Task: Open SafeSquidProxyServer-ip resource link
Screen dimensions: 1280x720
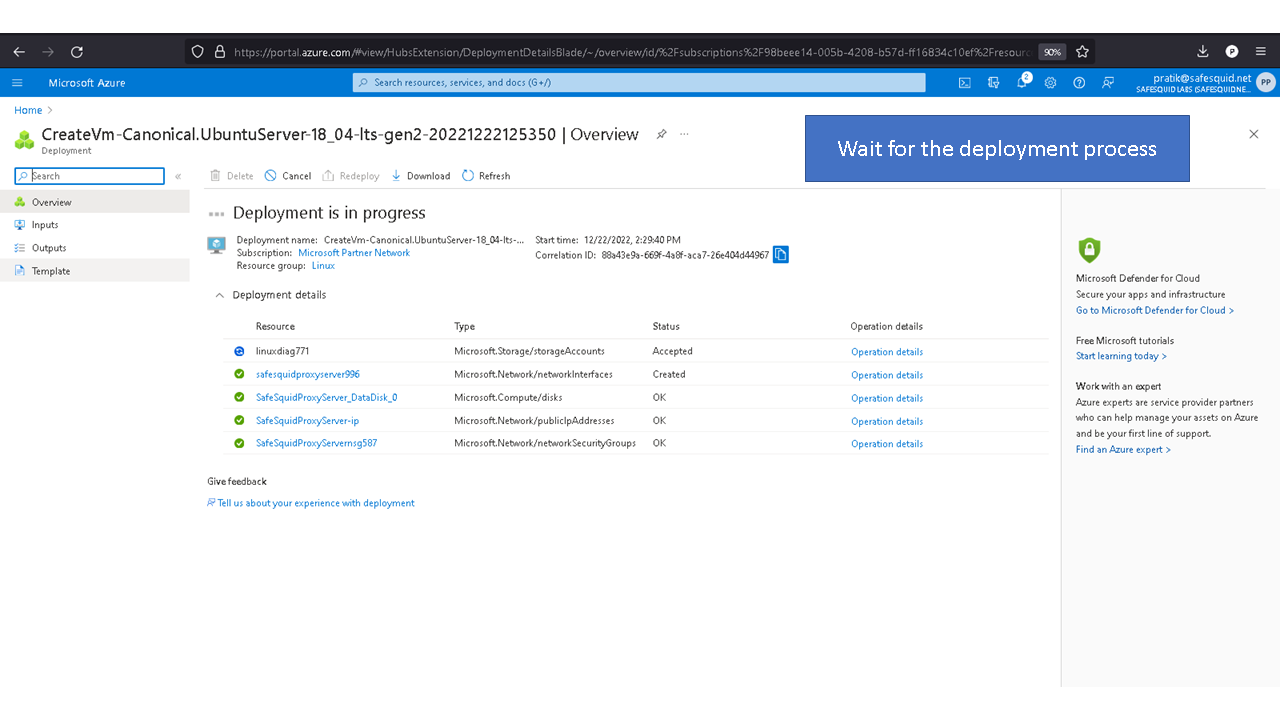Action: [307, 421]
